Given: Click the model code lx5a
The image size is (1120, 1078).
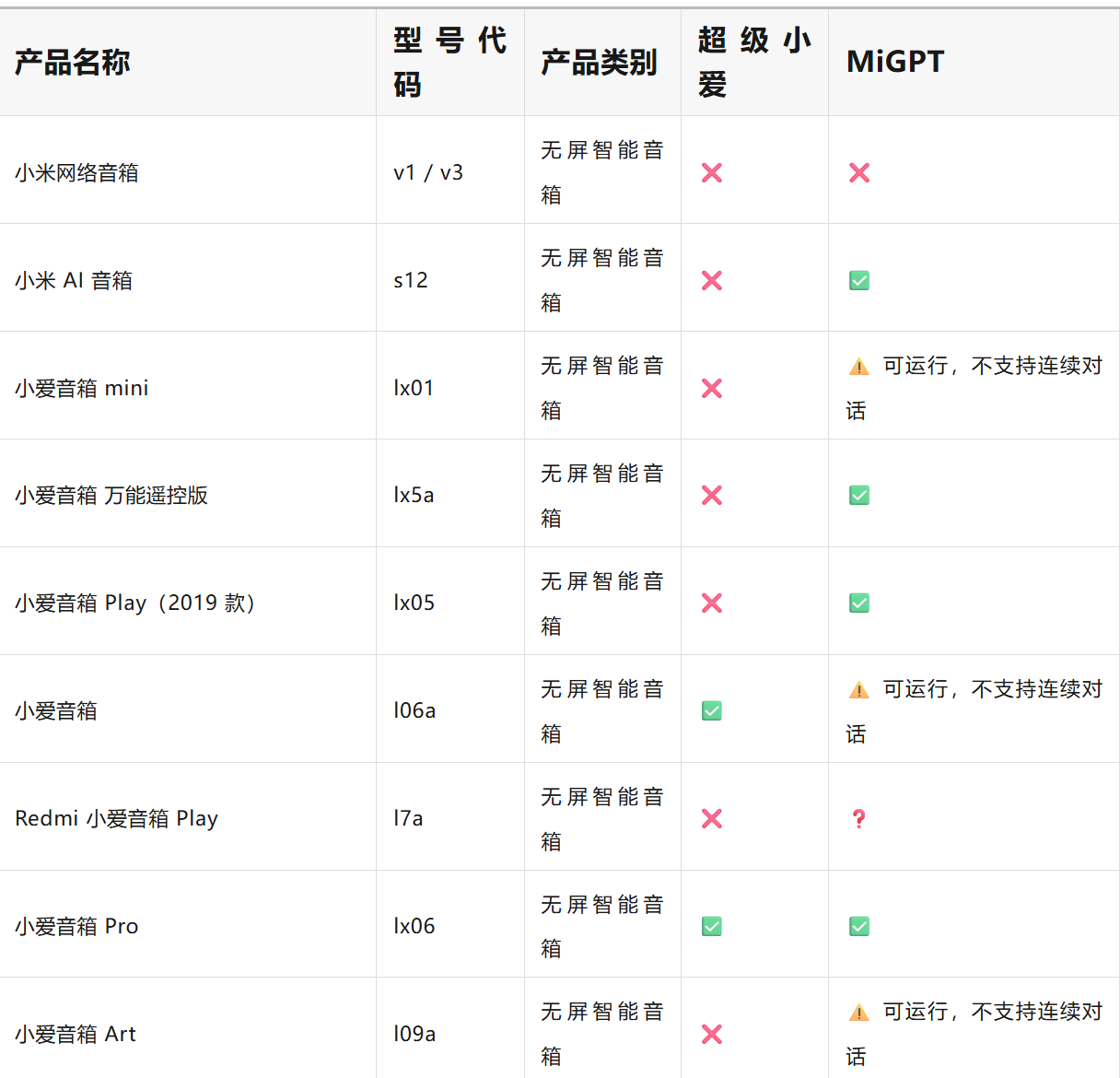Looking at the screenshot, I should [x=414, y=495].
